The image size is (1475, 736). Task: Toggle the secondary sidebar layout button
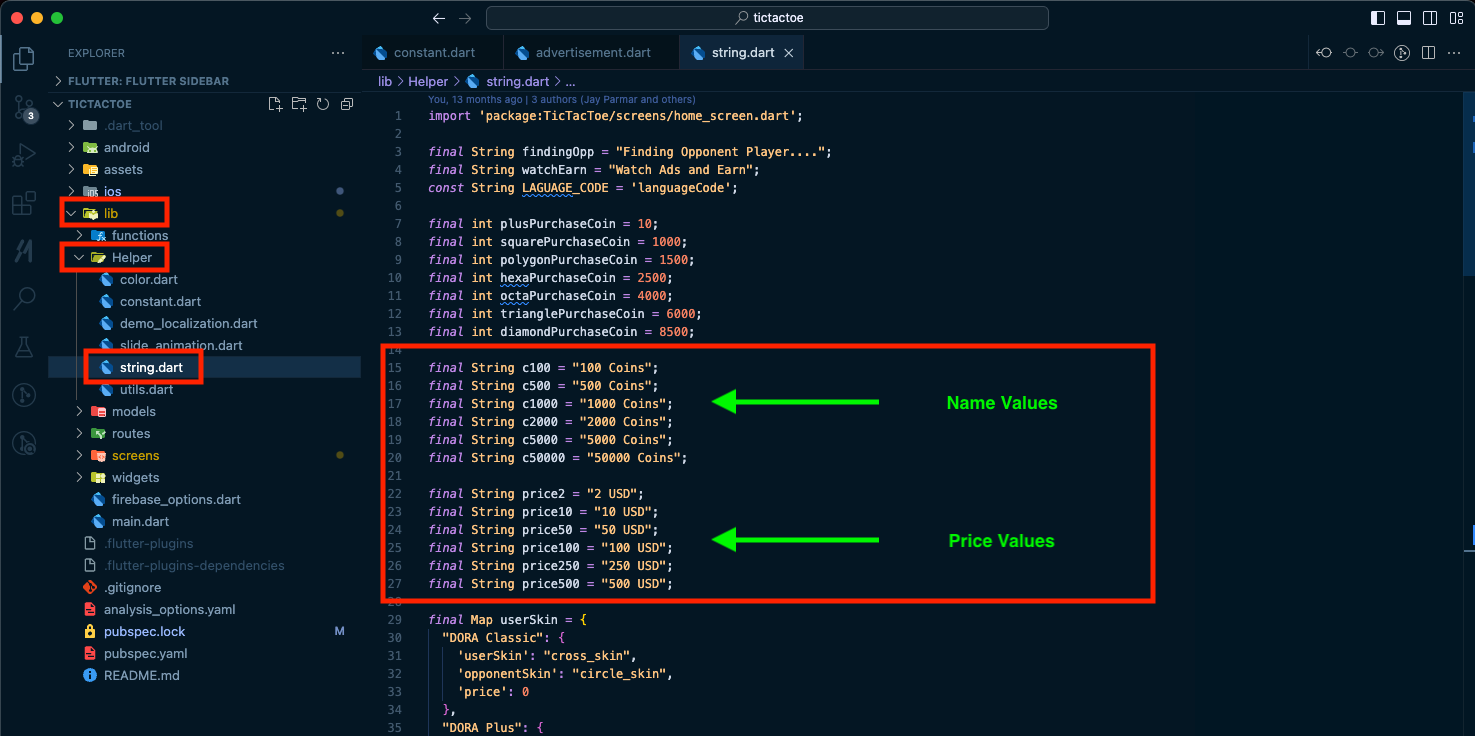(1430, 18)
